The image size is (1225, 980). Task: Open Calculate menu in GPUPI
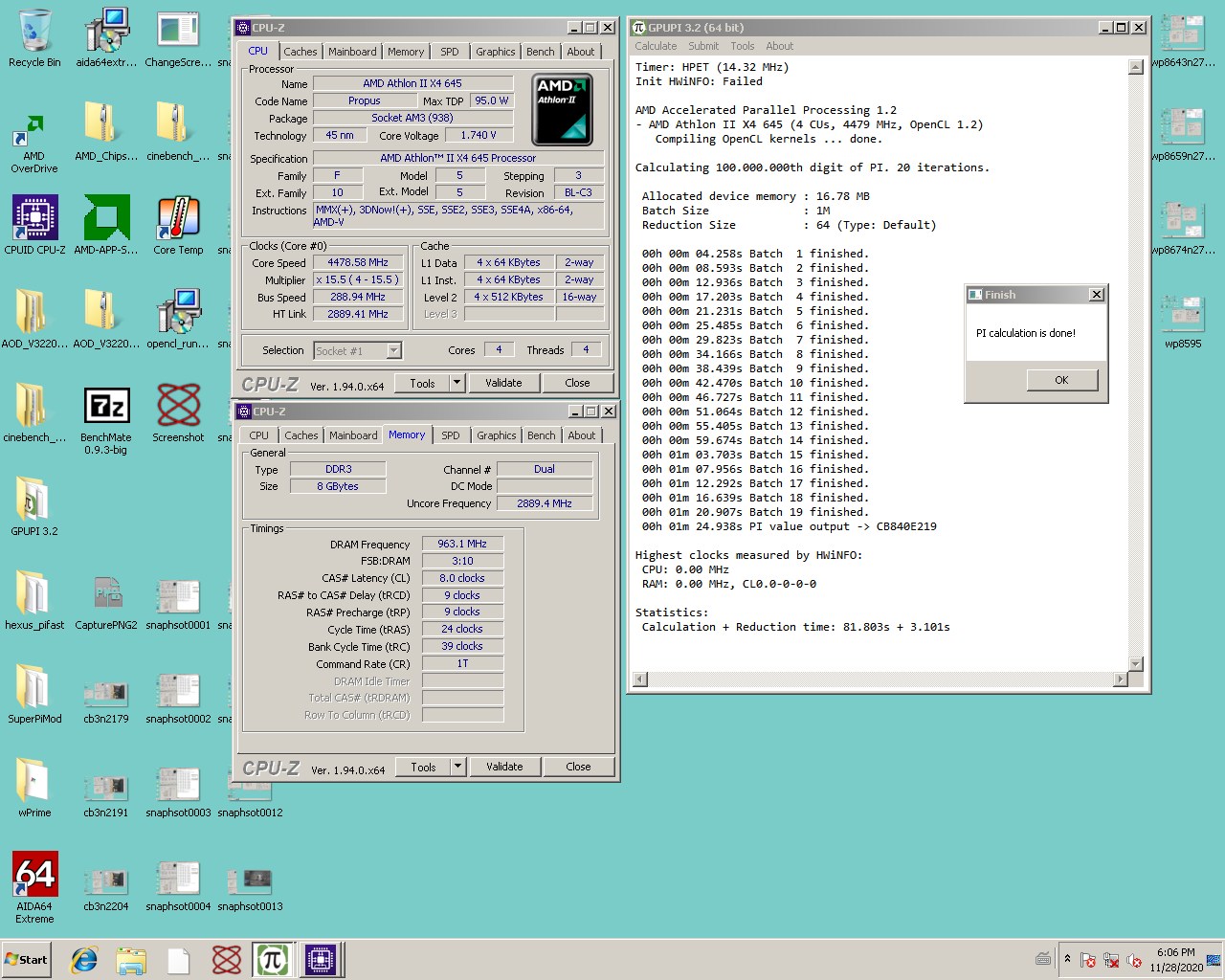(656, 46)
